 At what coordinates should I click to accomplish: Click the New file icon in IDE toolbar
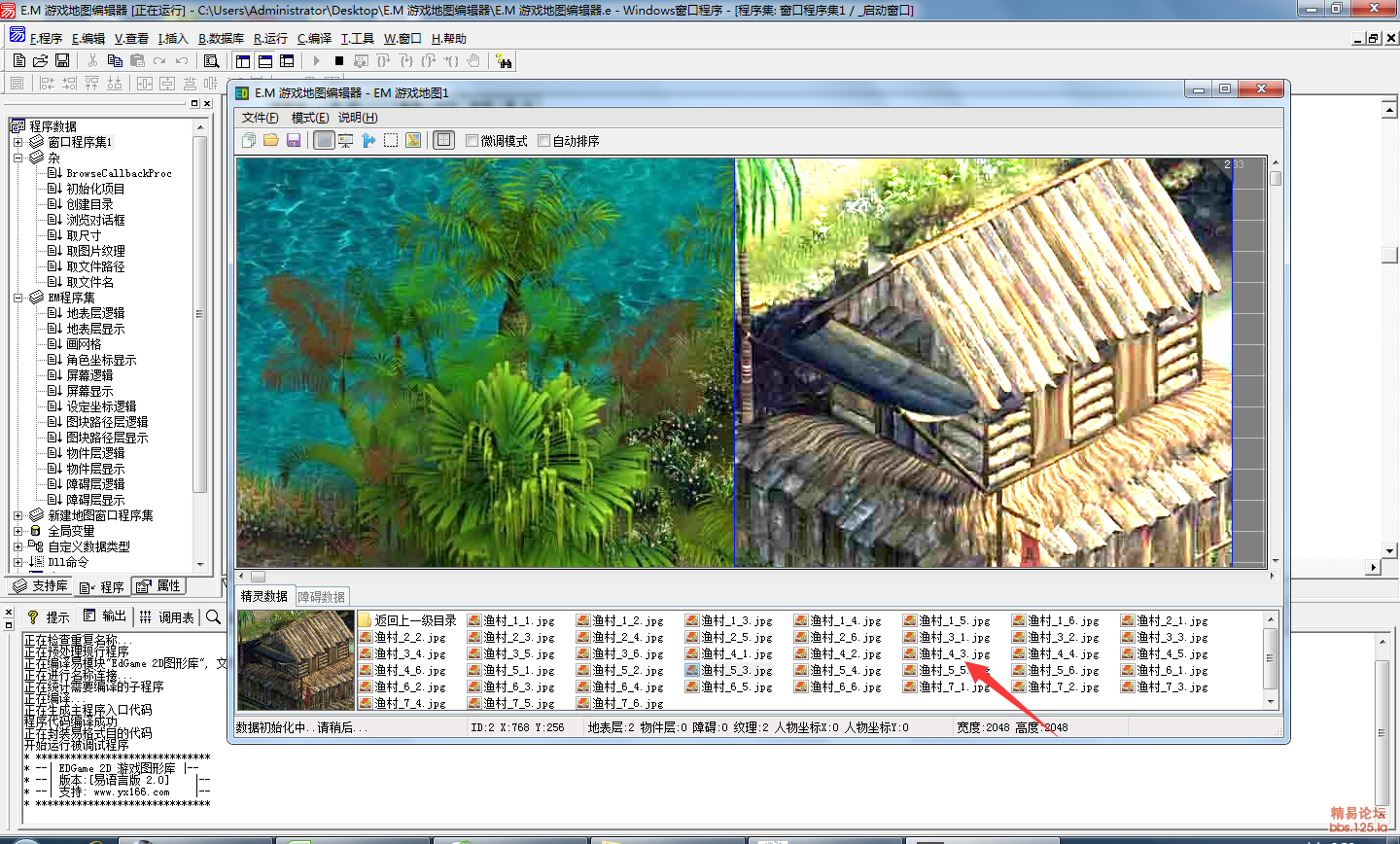(18, 60)
